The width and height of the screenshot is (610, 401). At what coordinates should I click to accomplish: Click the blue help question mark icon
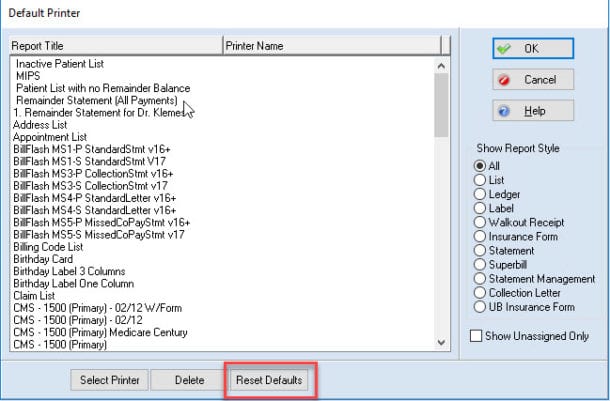504,111
